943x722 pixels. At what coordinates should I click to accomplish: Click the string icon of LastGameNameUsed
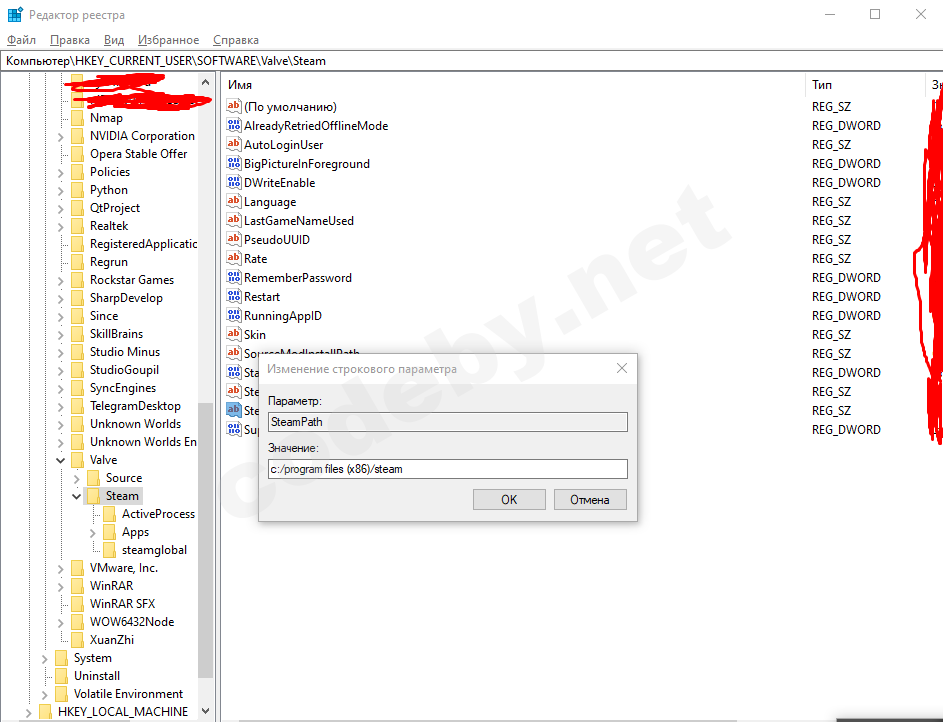click(x=233, y=220)
